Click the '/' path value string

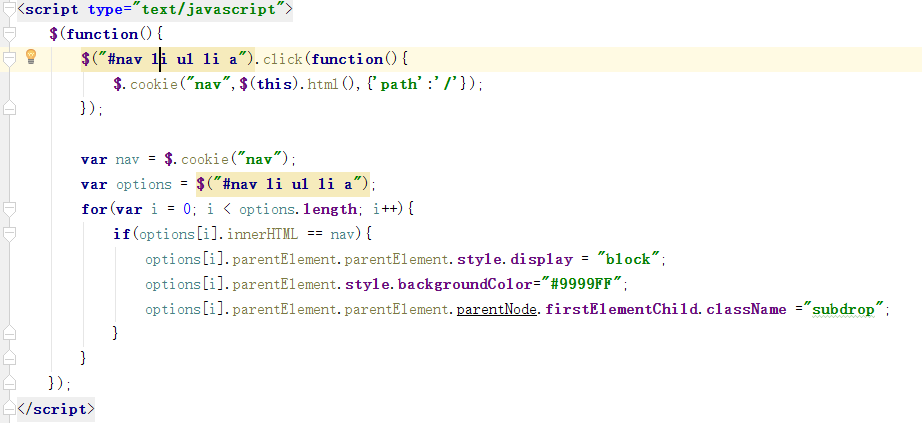pos(446,84)
